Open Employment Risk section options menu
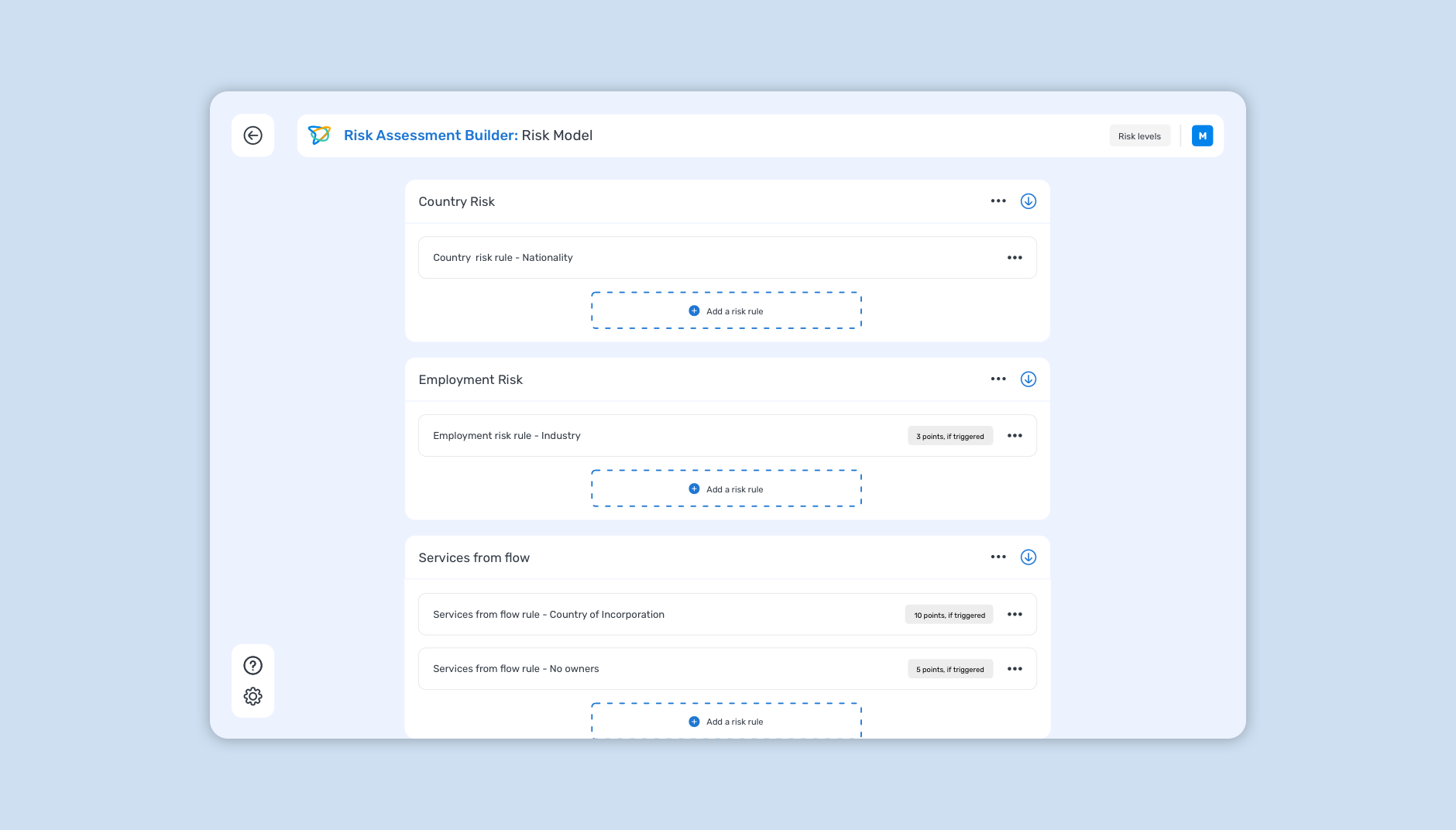Screen dimensions: 1456x830 coord(998,379)
